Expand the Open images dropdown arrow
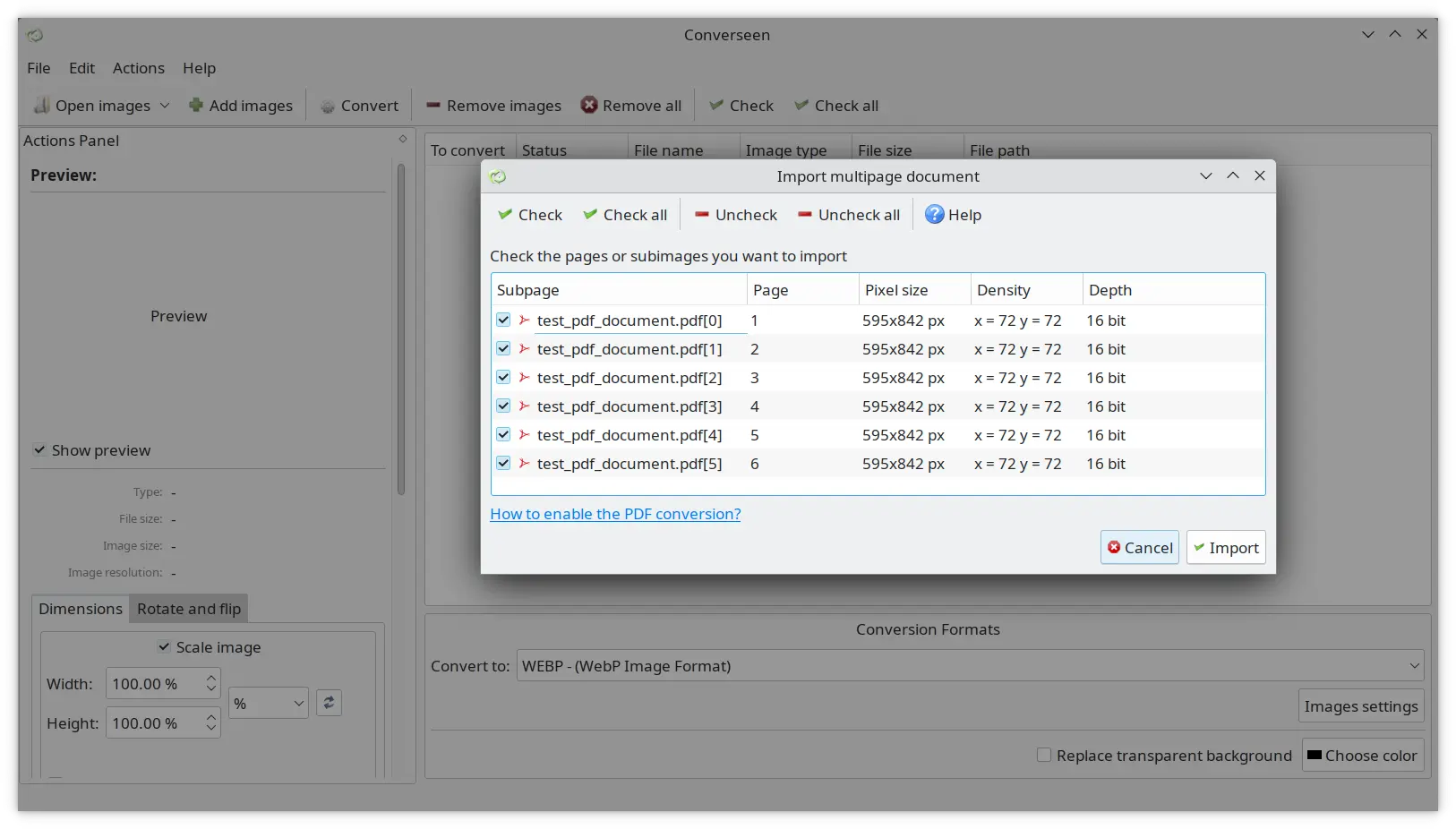1456x829 pixels. (x=165, y=106)
